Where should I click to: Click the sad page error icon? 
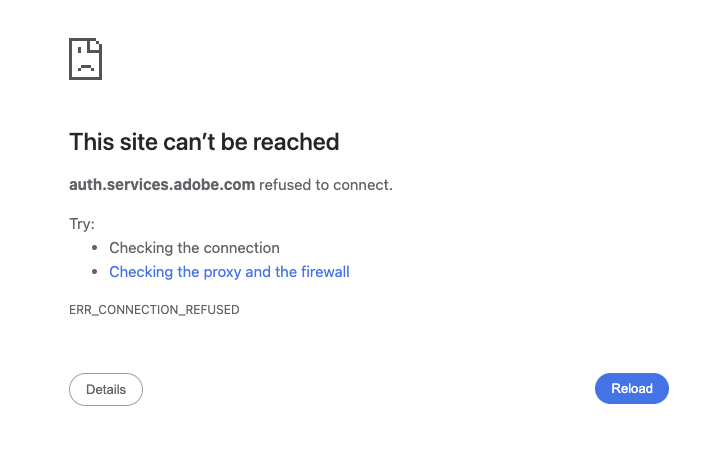click(x=85, y=59)
